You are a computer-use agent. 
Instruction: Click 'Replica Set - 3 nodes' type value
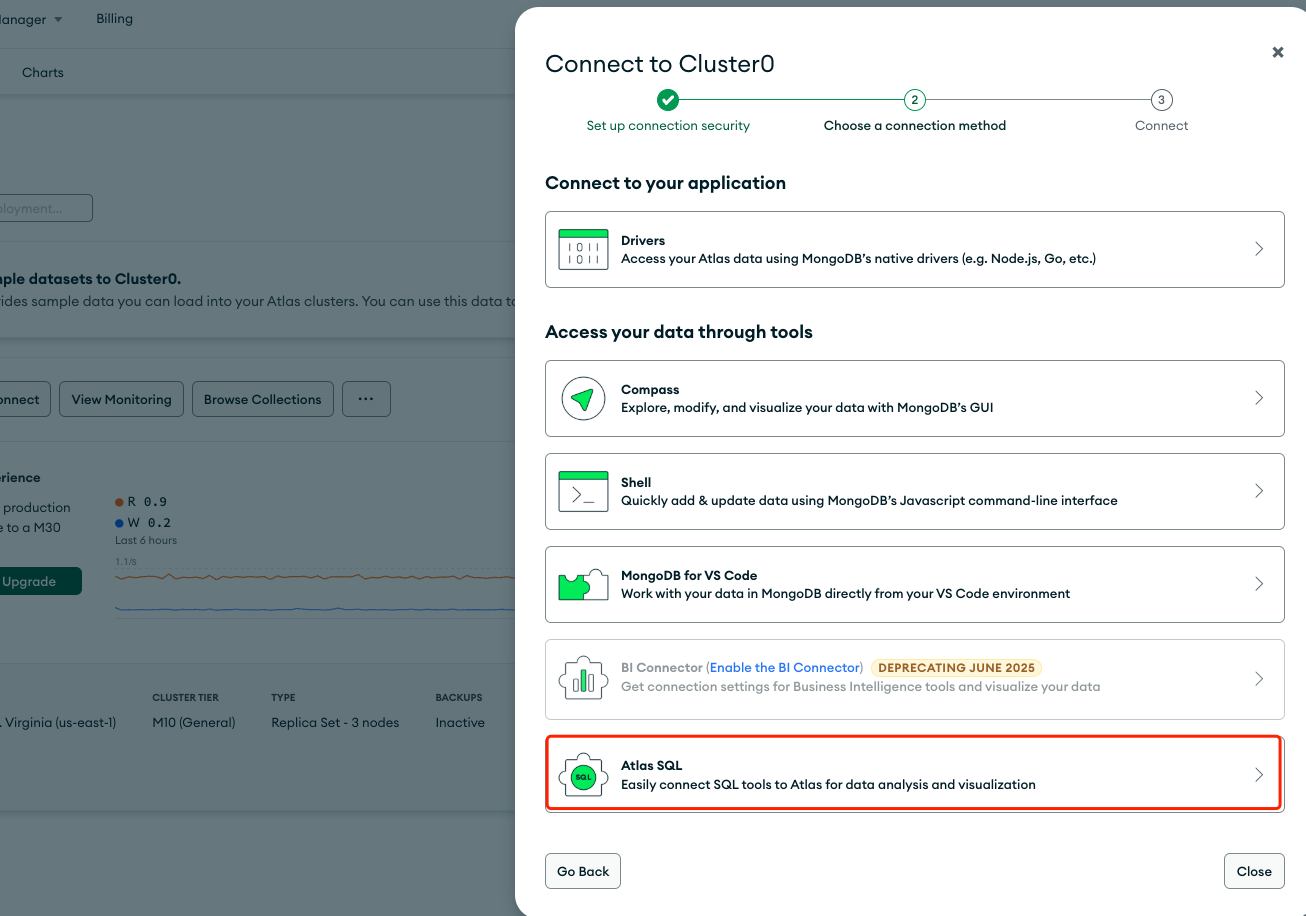click(335, 722)
